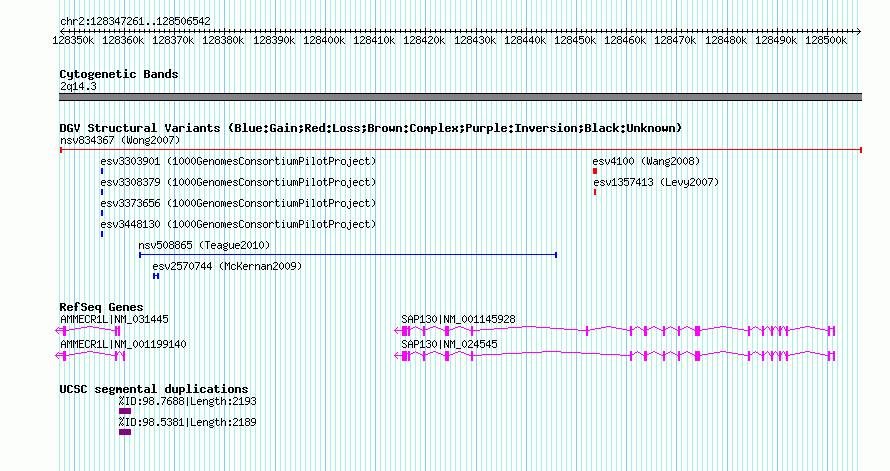Click the Cytogenetic Bands track title
Image resolution: width=890 pixels, height=471 pixels.
coord(119,74)
